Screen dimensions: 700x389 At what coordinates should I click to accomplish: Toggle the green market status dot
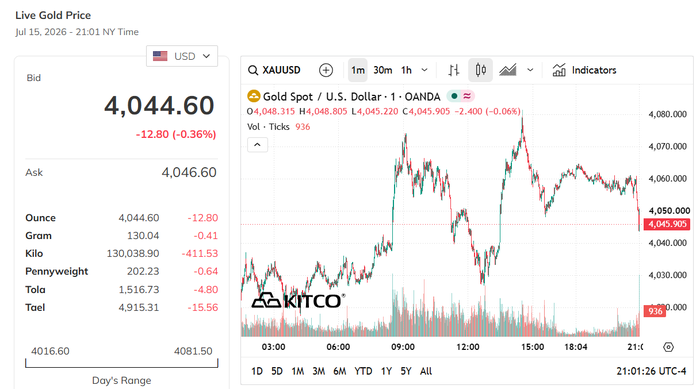pos(454,96)
